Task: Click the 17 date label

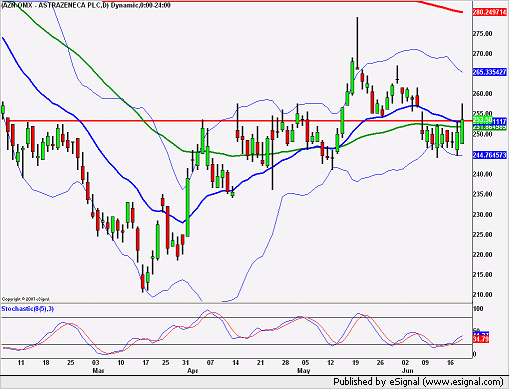Action: [146, 363]
